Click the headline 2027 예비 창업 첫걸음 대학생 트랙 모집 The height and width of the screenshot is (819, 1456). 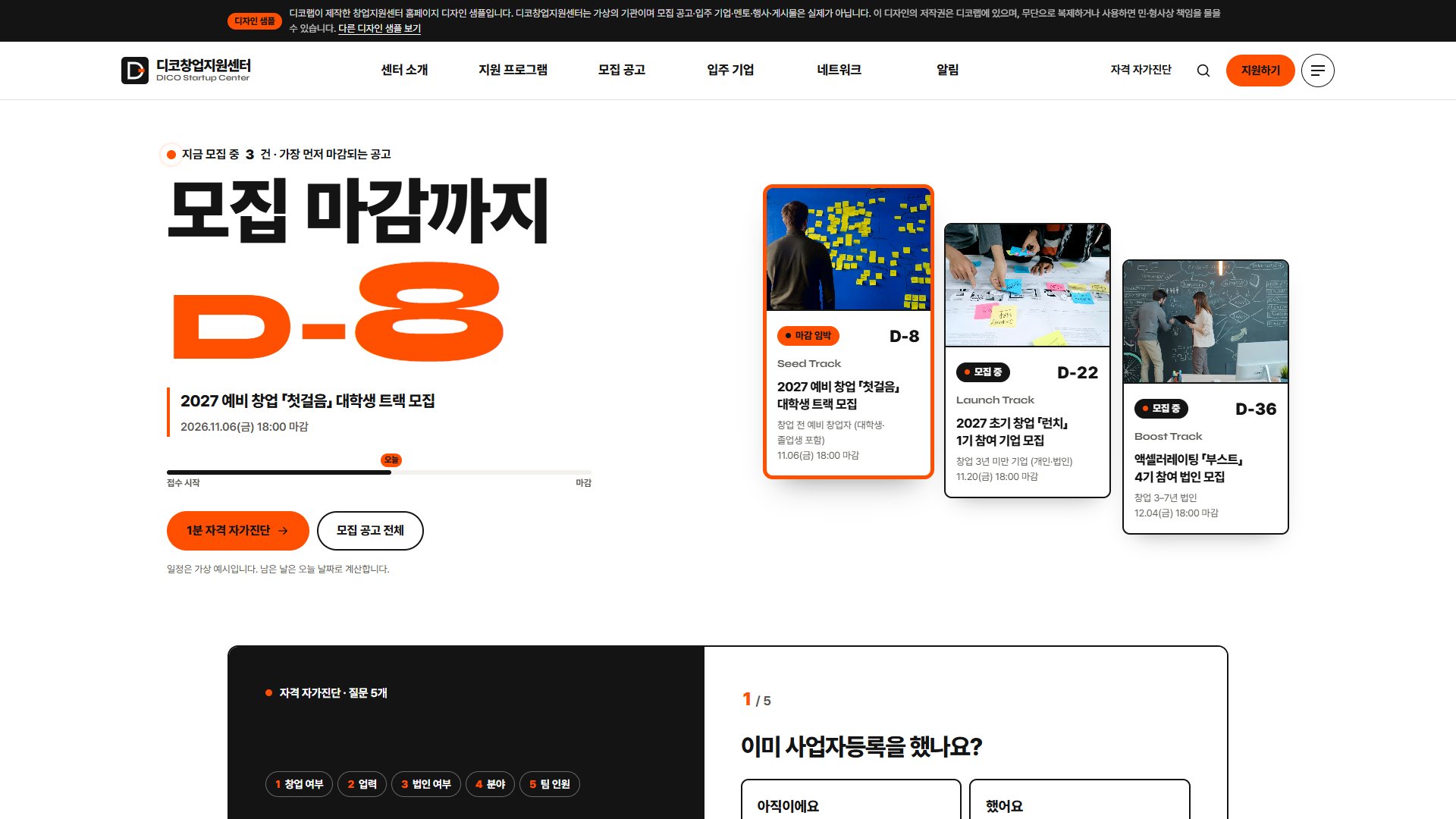(308, 400)
